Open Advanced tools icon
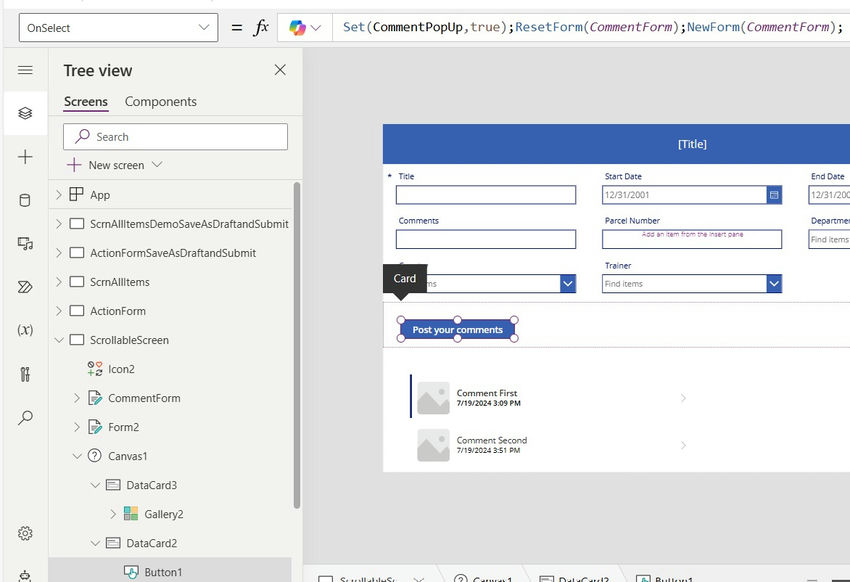Screen dimensions: 850x582 (x=25, y=374)
